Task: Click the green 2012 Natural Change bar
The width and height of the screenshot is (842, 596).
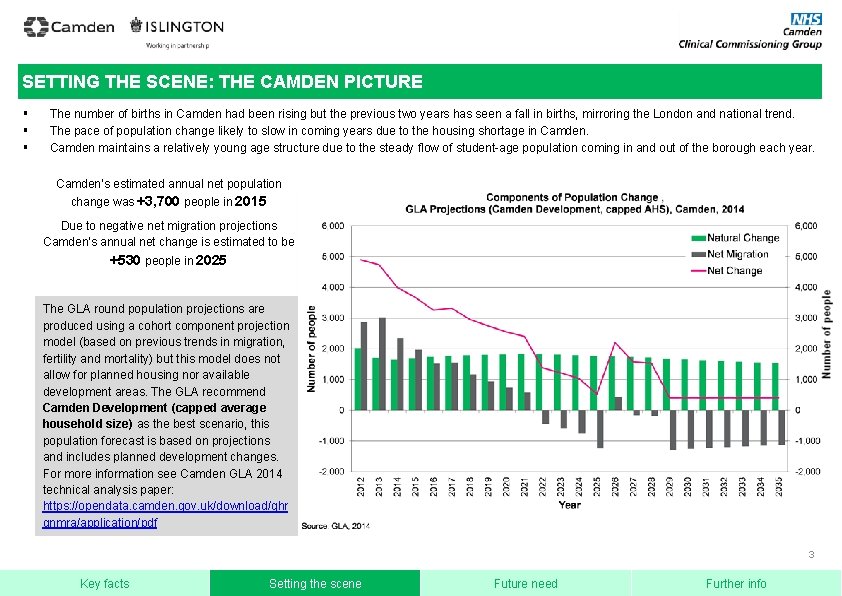Action: click(x=358, y=379)
